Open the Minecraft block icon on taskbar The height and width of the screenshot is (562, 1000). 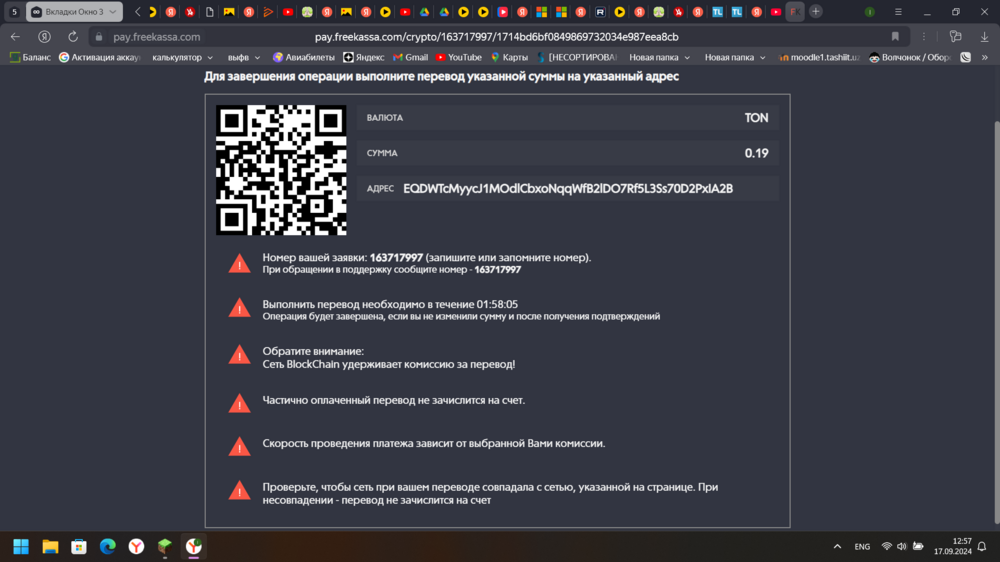coord(165,547)
